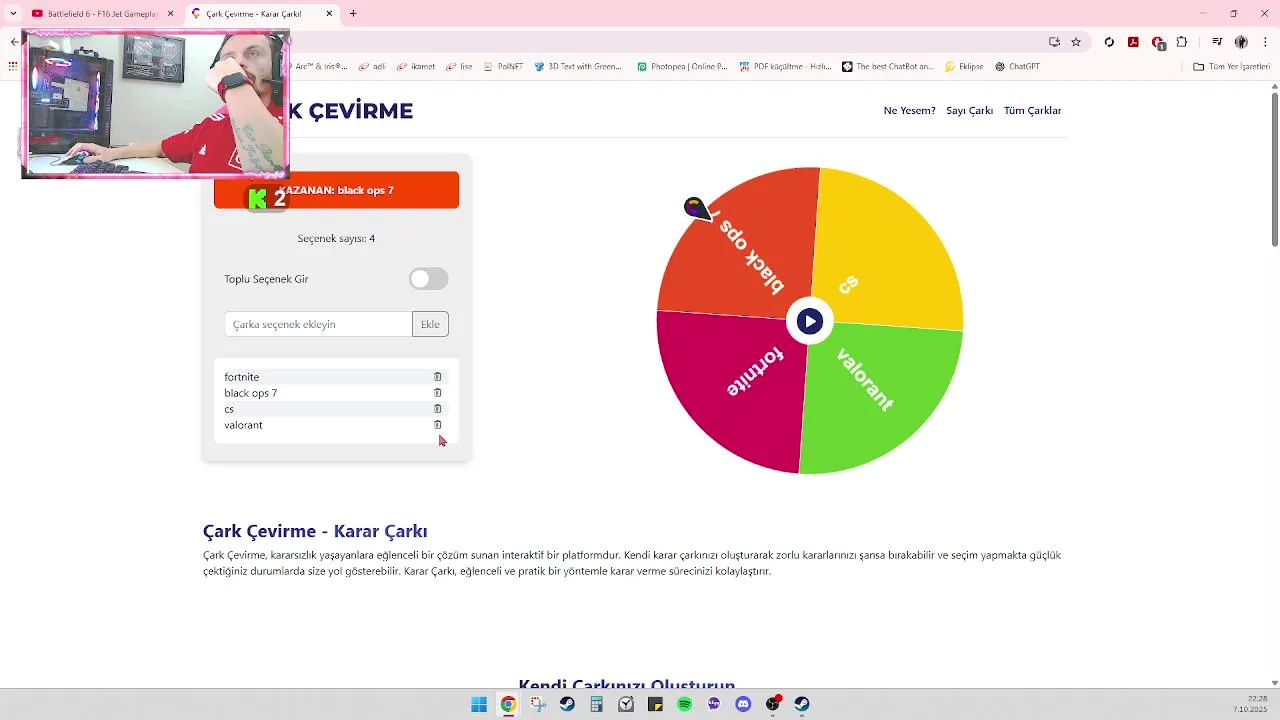Open the Clock app in the taskbar
The image size is (1280, 720).
(x=626, y=704)
